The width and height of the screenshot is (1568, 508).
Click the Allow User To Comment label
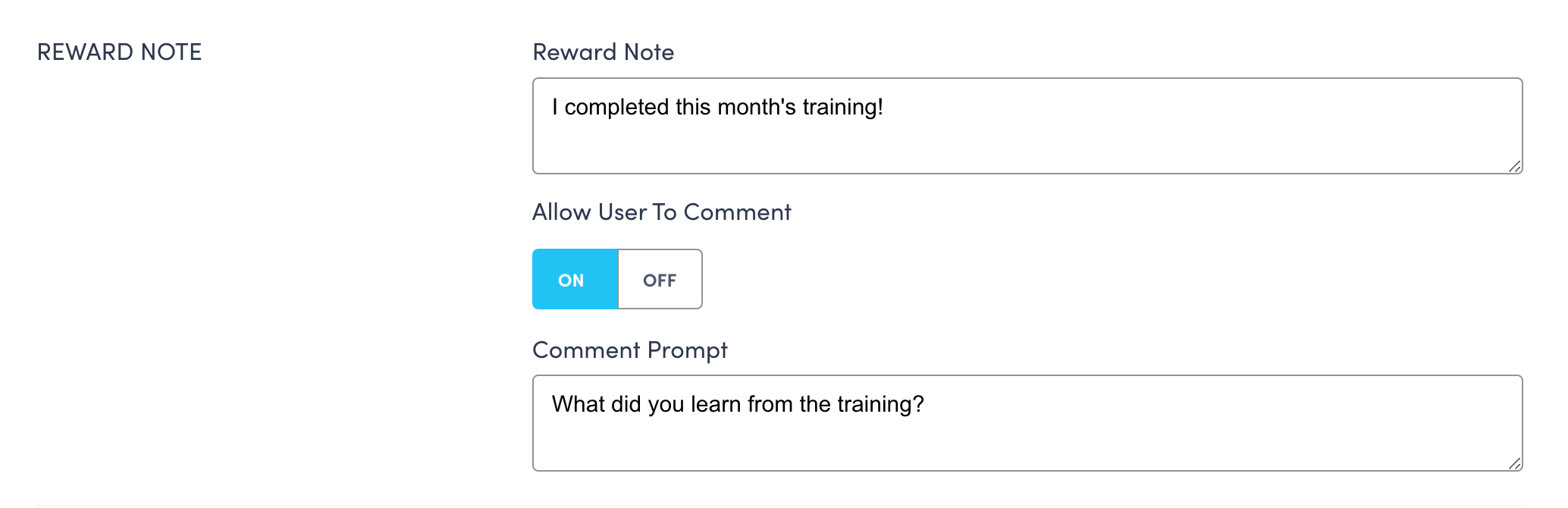pyautogui.click(x=662, y=212)
